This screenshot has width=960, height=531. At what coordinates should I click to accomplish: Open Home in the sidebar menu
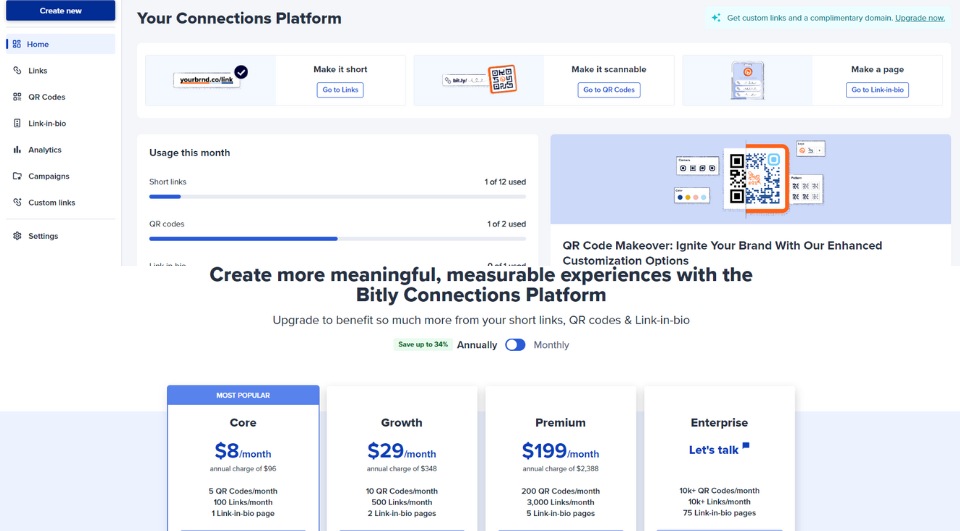coord(61,44)
